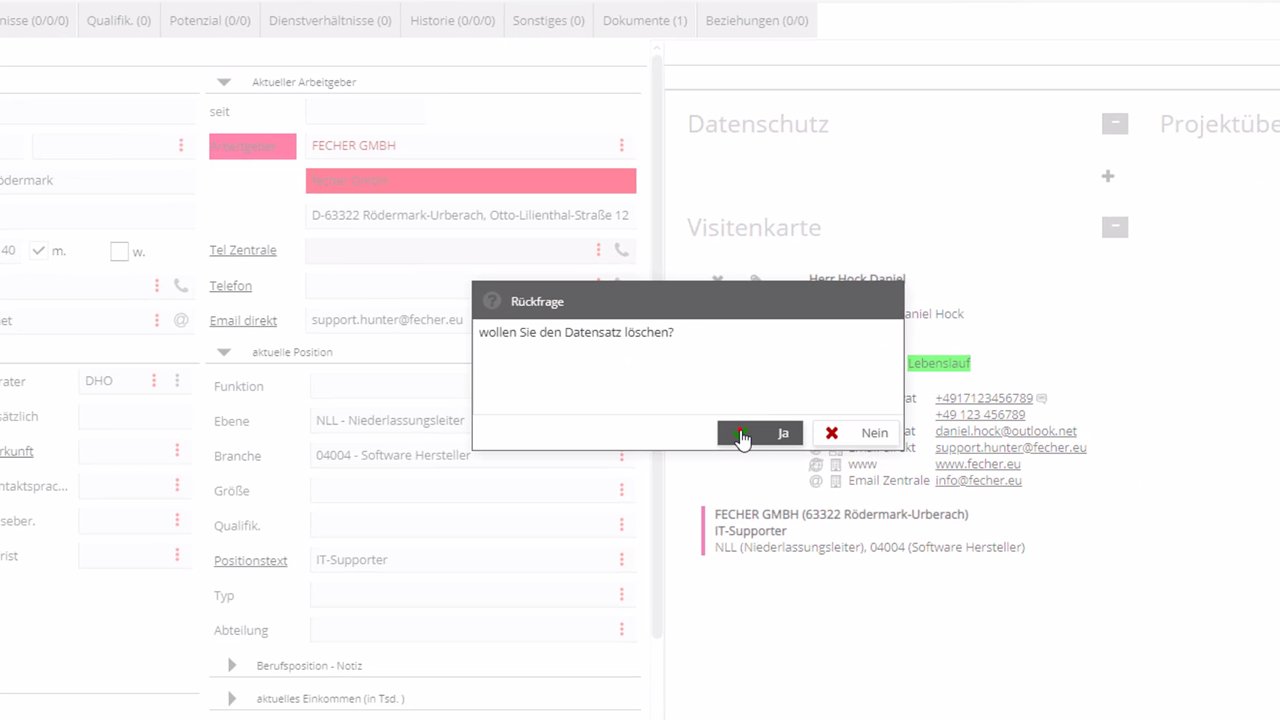Open the green Lebenslauf link

939,363
